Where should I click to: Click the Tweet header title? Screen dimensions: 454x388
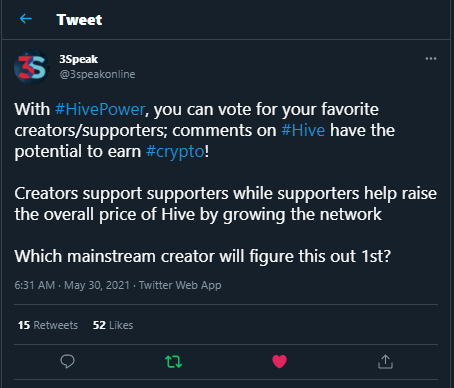(79, 20)
